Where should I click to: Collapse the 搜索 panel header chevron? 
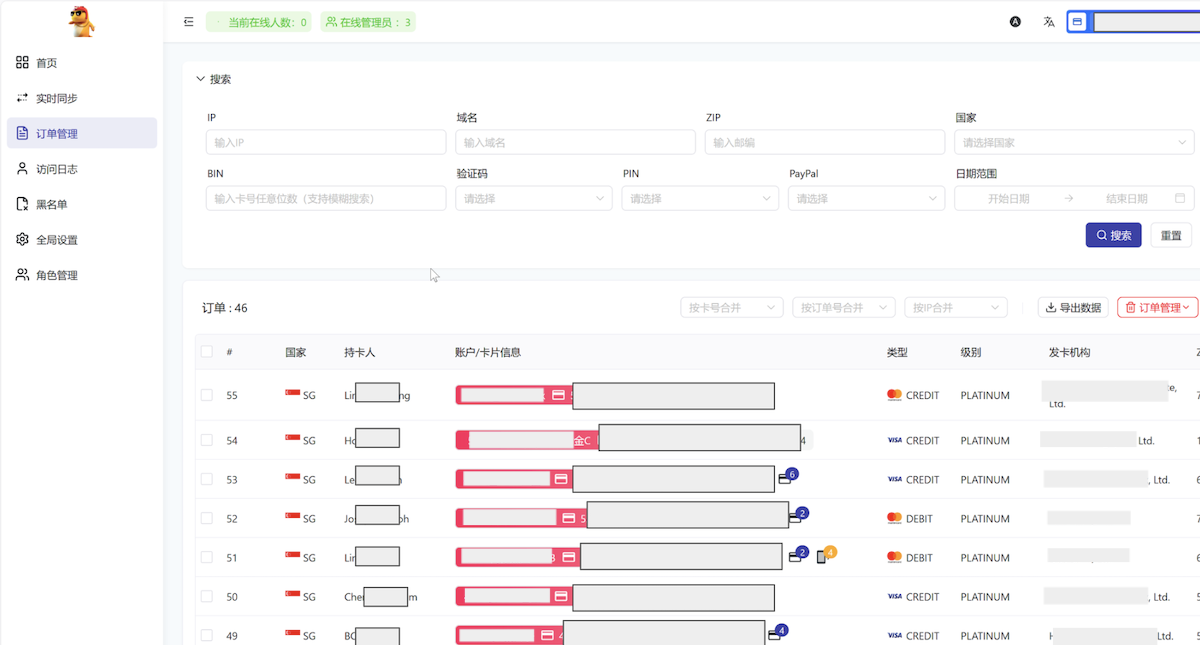201,79
